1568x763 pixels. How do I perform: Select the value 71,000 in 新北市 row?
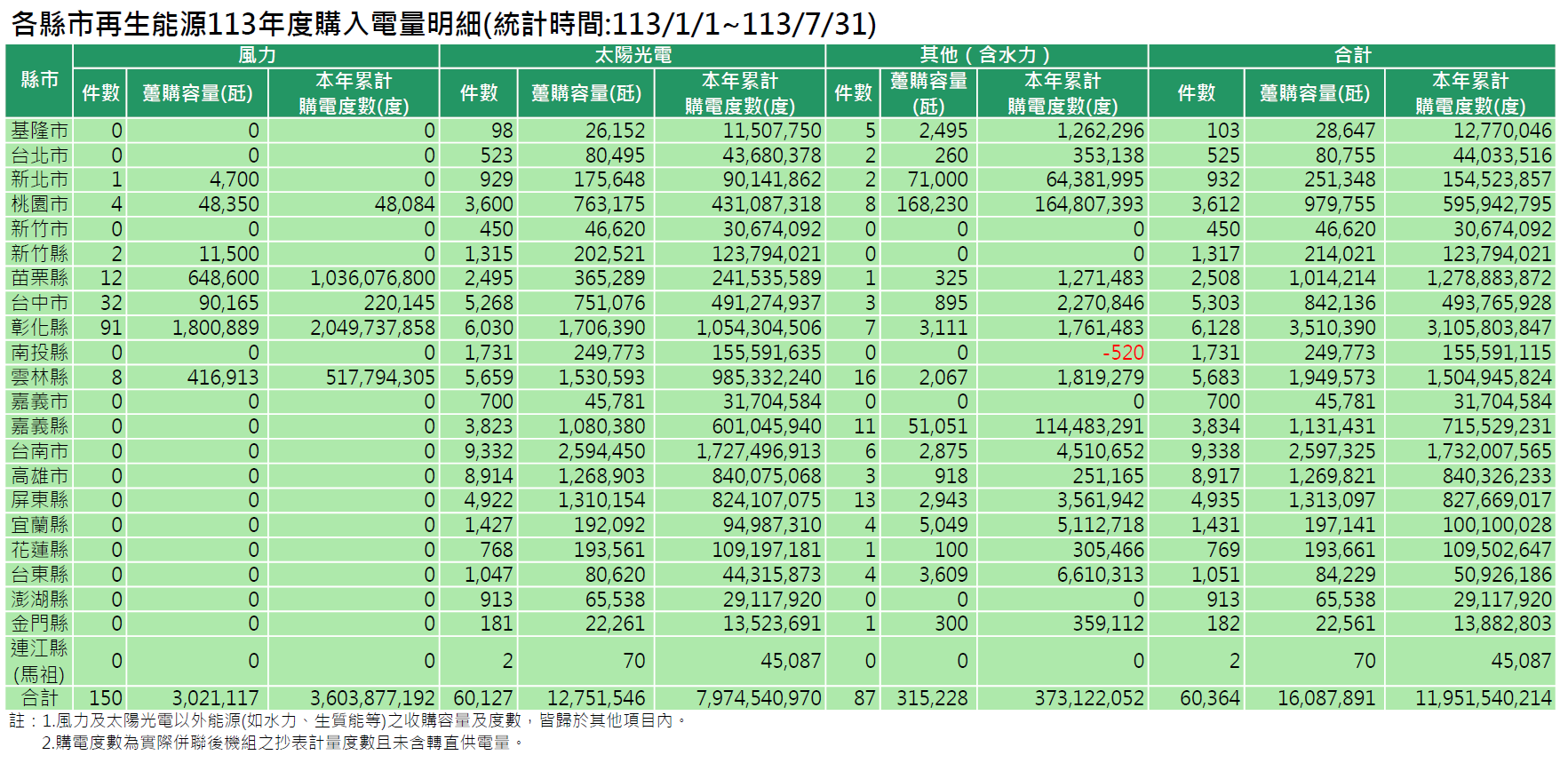[x=937, y=179]
